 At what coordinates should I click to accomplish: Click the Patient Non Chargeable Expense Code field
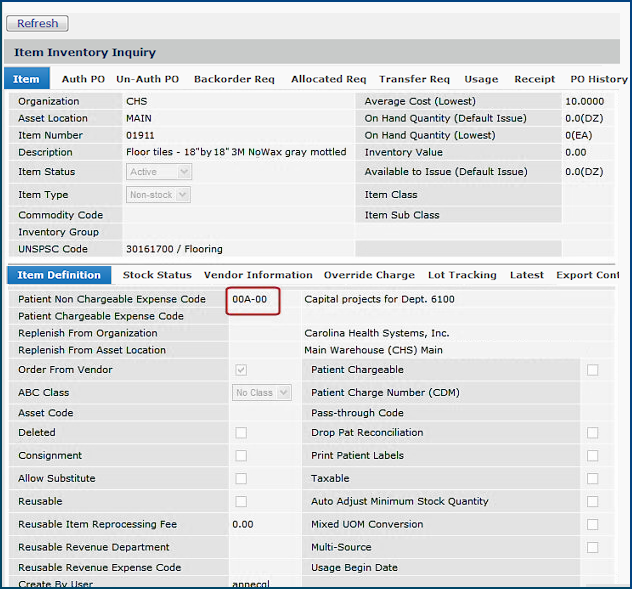(253, 299)
